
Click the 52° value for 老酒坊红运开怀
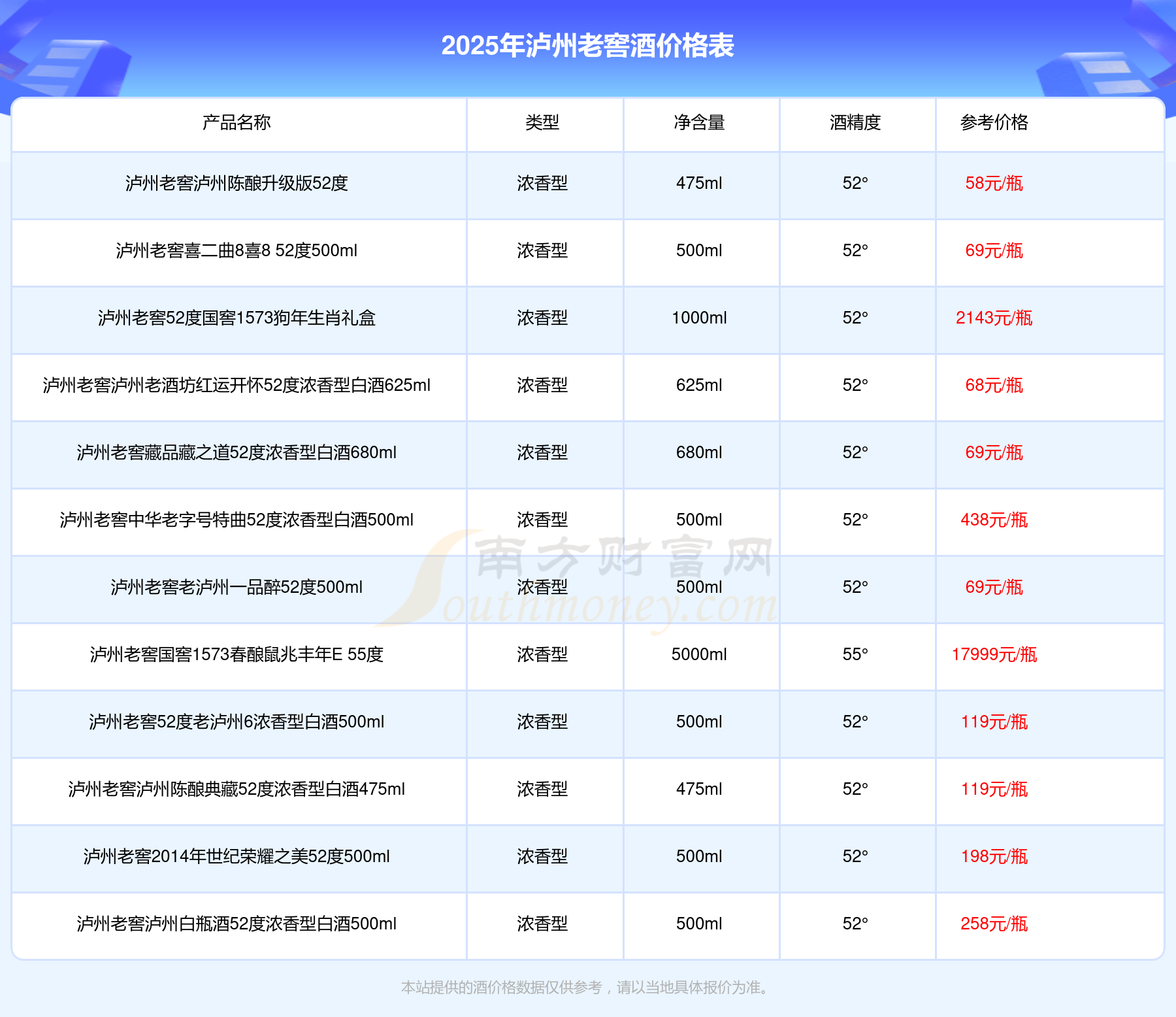(855, 386)
